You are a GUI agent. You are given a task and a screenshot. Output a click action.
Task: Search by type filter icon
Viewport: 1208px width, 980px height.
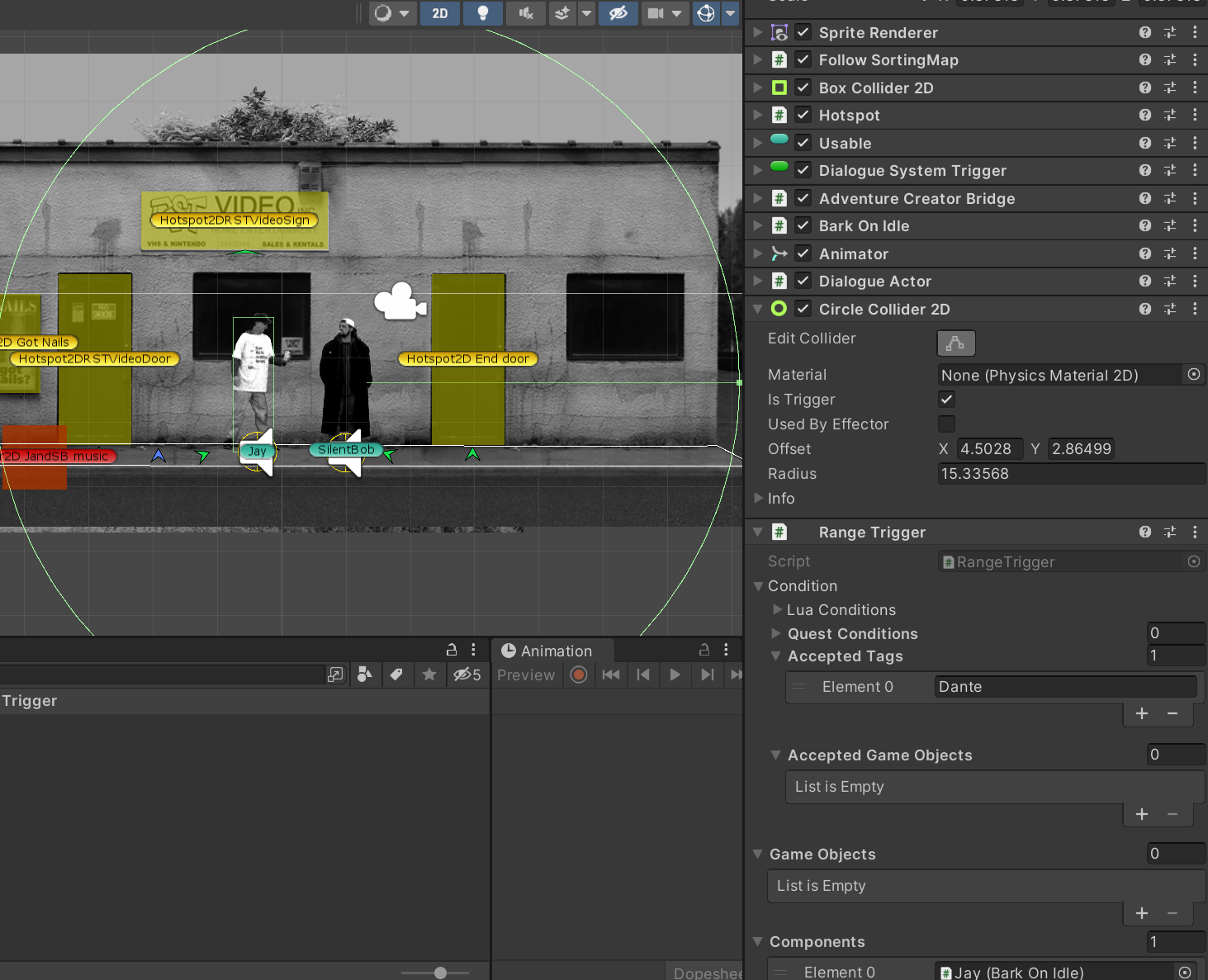[x=364, y=675]
